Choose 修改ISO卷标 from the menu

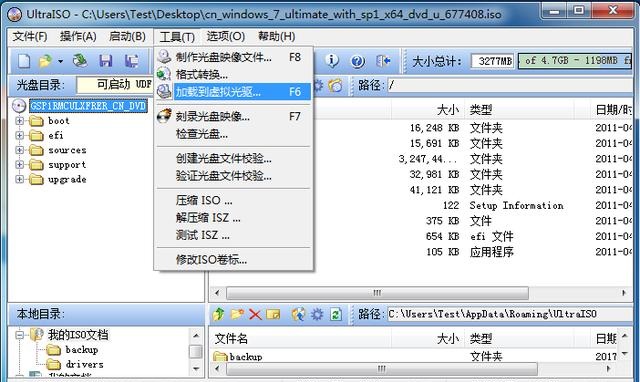tap(233, 260)
